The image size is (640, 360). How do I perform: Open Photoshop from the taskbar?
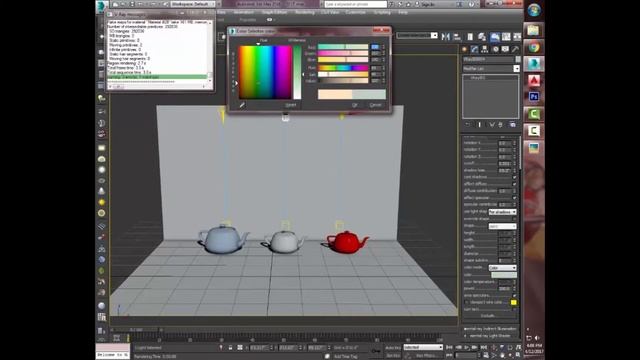[534, 97]
